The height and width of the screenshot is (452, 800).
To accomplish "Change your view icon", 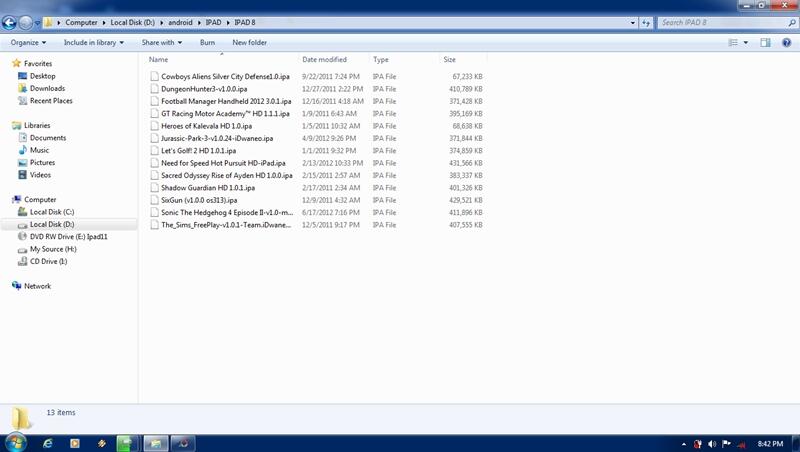I will click(x=733, y=42).
